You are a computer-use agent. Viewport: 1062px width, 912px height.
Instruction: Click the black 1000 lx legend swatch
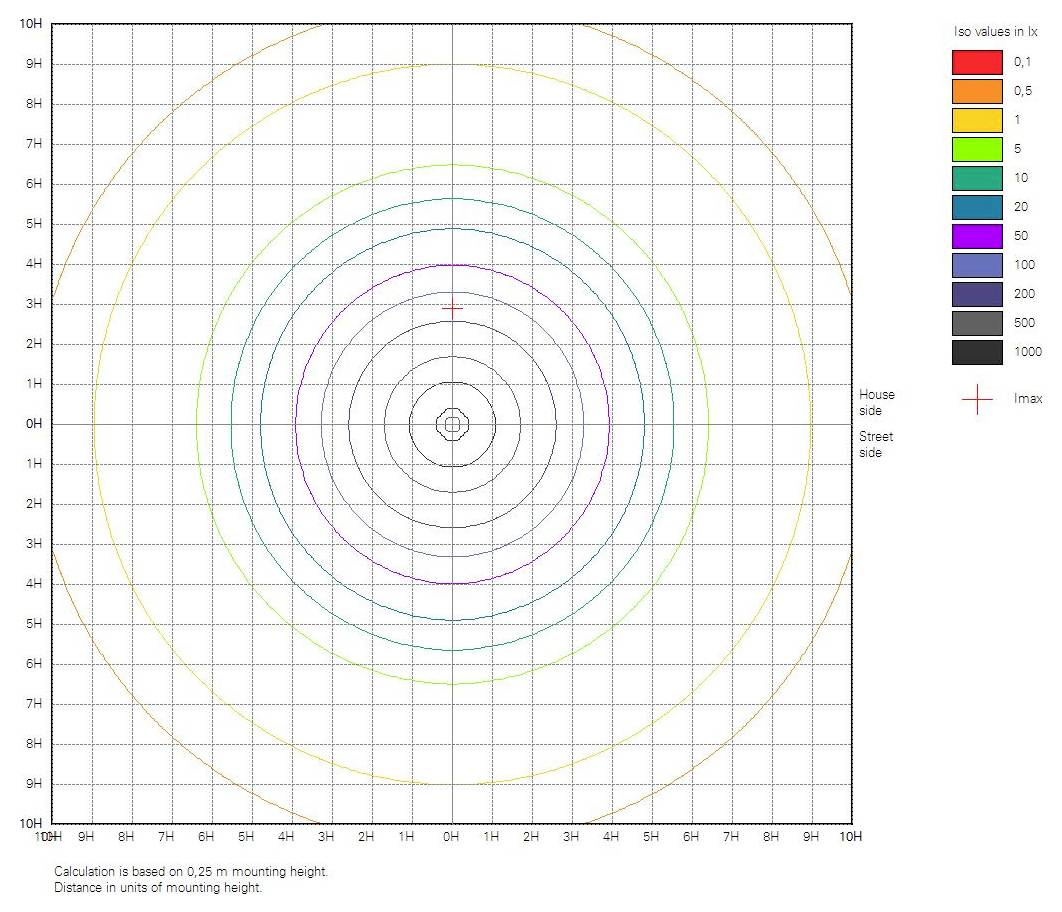(977, 352)
